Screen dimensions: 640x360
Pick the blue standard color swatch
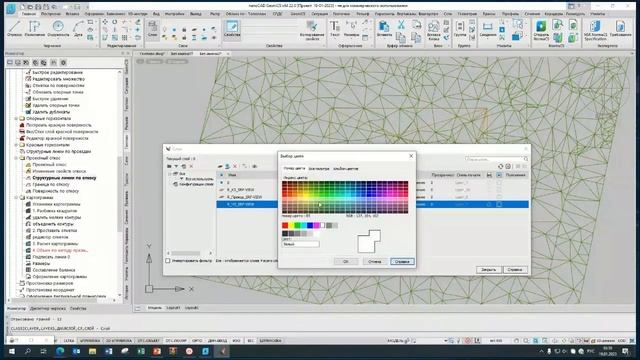click(x=310, y=225)
